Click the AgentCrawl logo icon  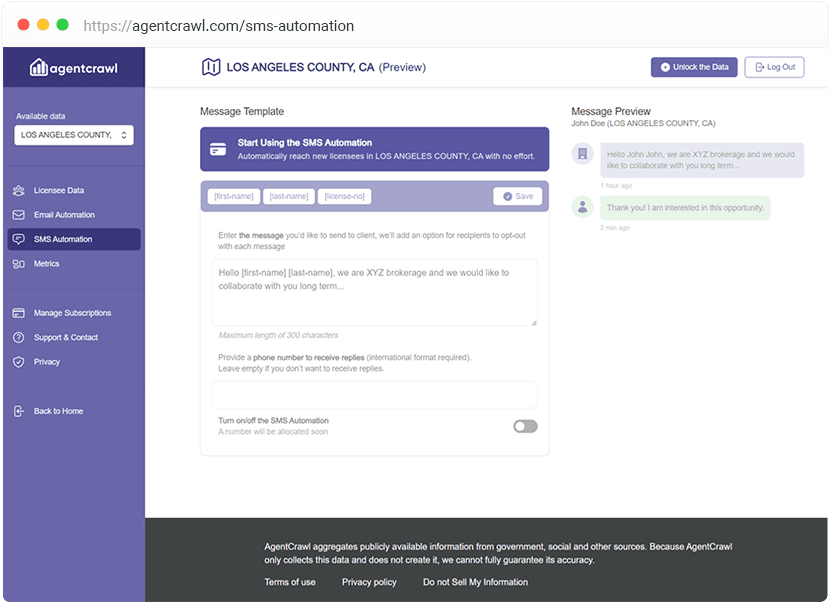[39, 67]
